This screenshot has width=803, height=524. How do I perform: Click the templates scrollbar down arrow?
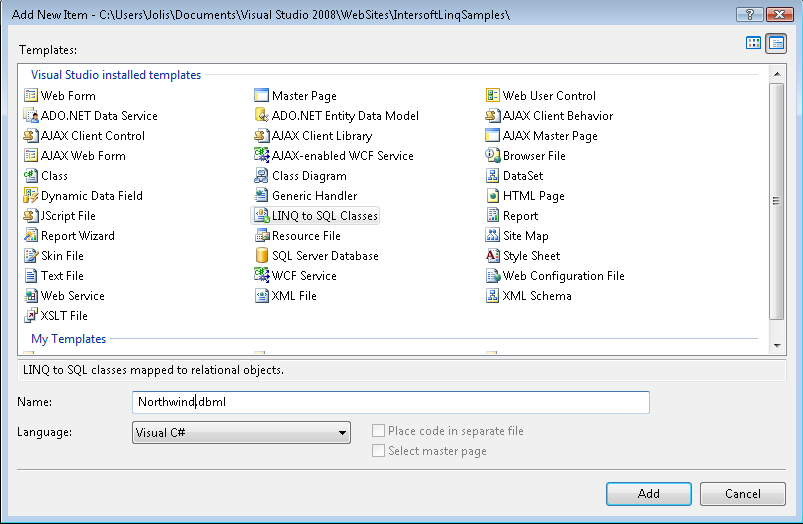[777, 346]
